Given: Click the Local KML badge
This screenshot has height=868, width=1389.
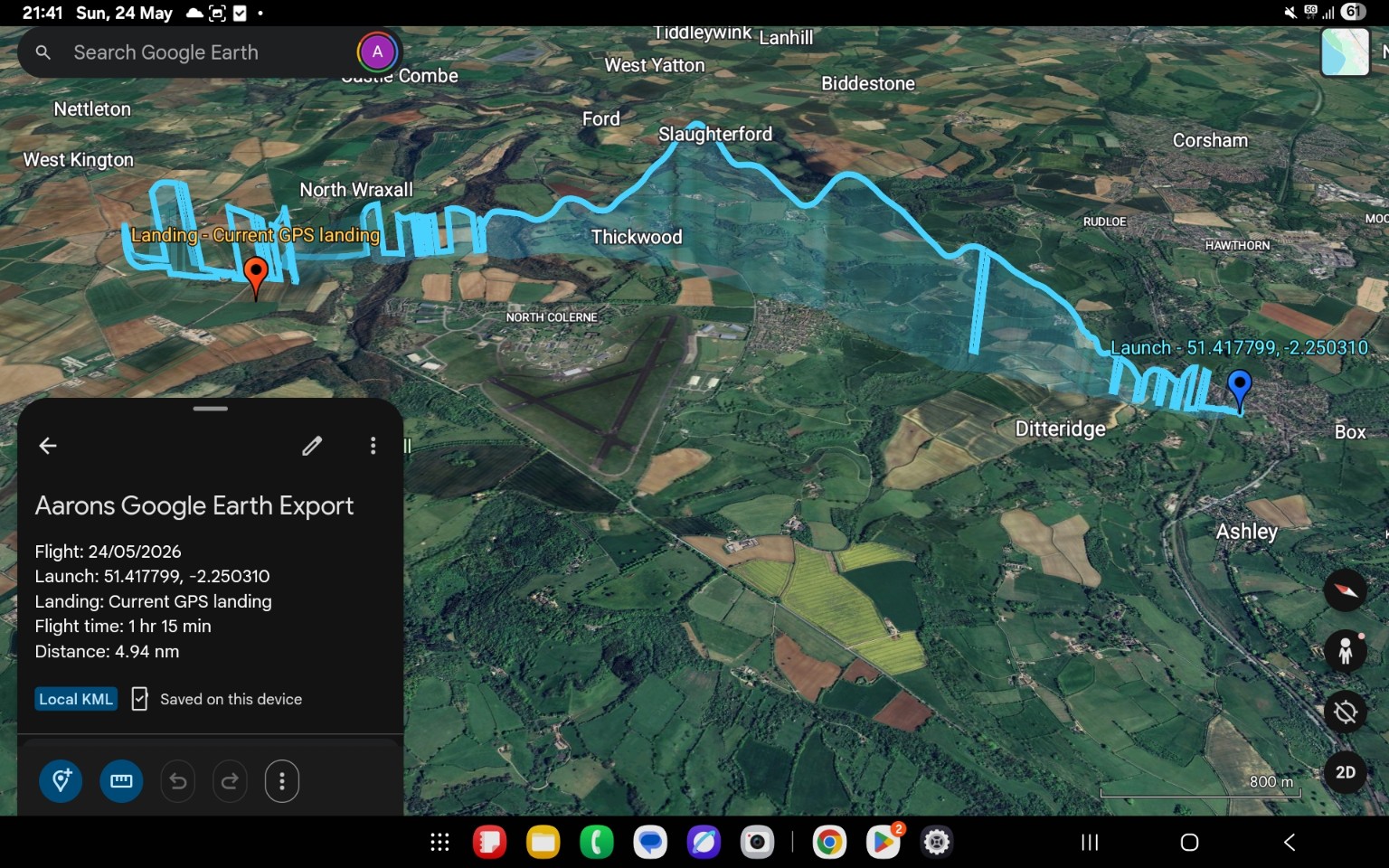Looking at the screenshot, I should click(76, 699).
